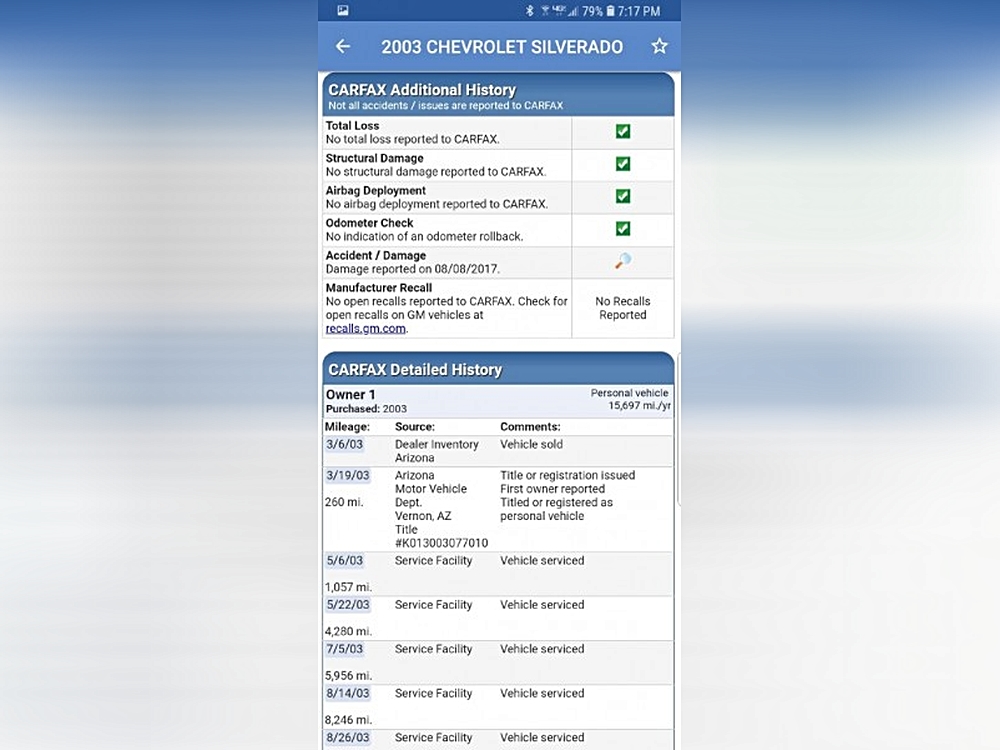The height and width of the screenshot is (750, 1000).
Task: Open the recalls.gm.com link
Action: click(x=365, y=328)
